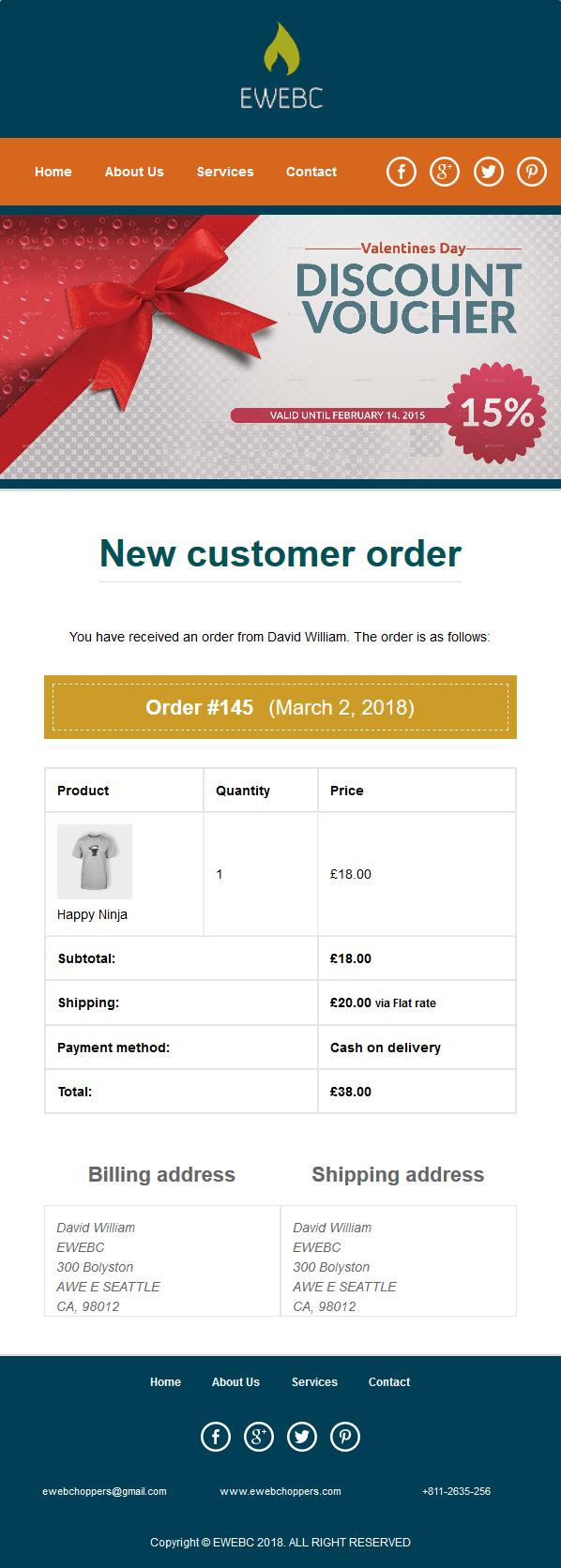Open the ewebchoppers@gmail.com email link
Viewport: 561px width, 1568px height.
coord(104,1491)
